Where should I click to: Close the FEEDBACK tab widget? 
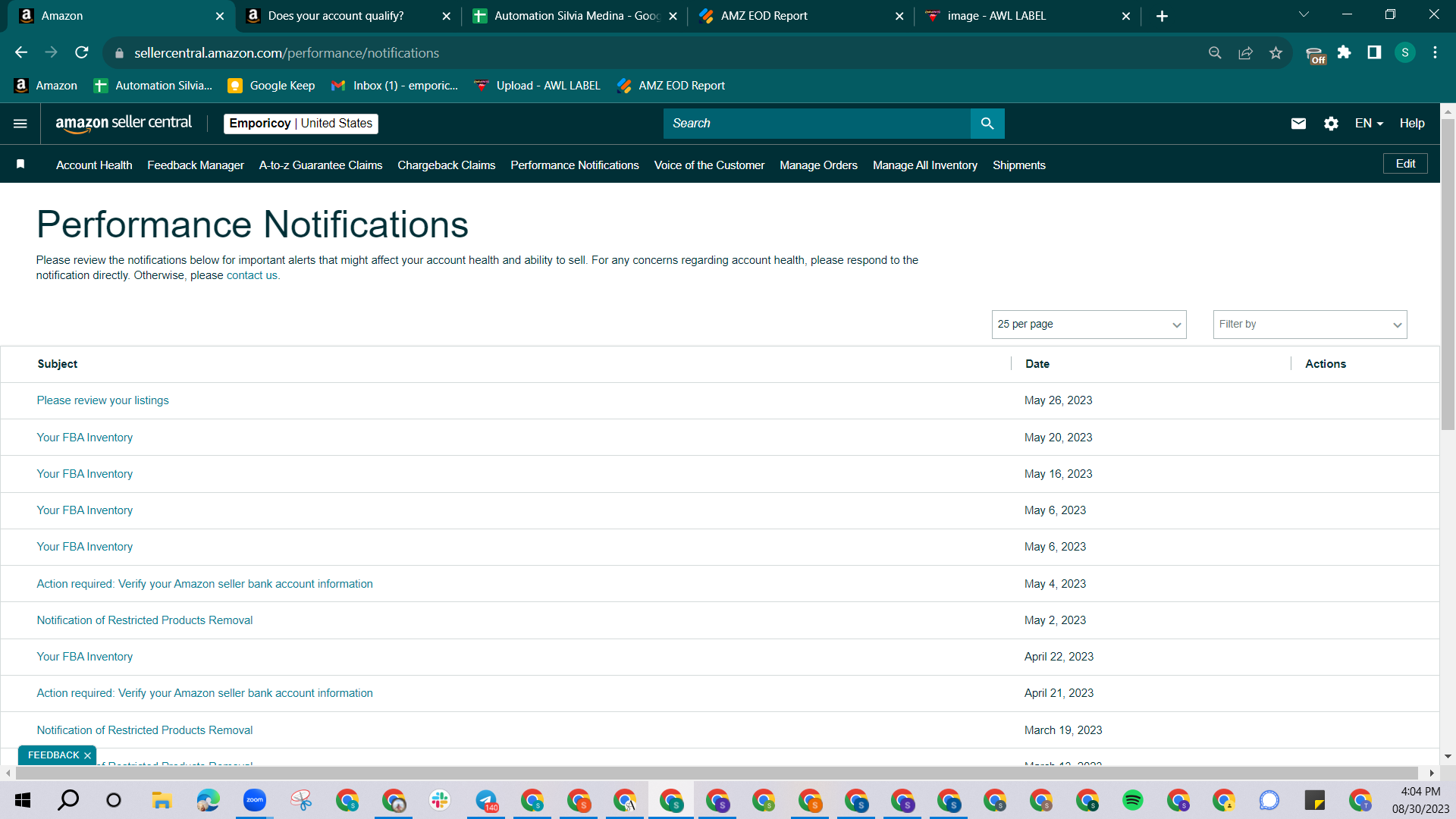pos(87,755)
